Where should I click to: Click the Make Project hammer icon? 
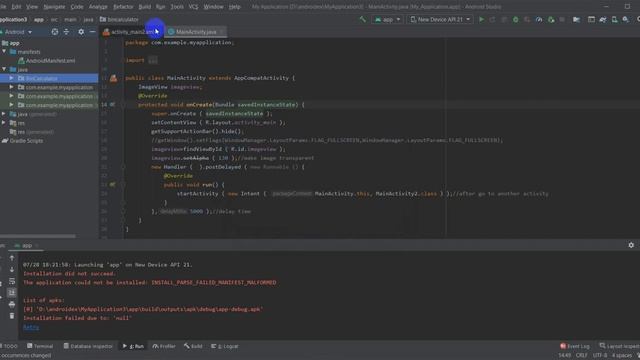coord(362,19)
